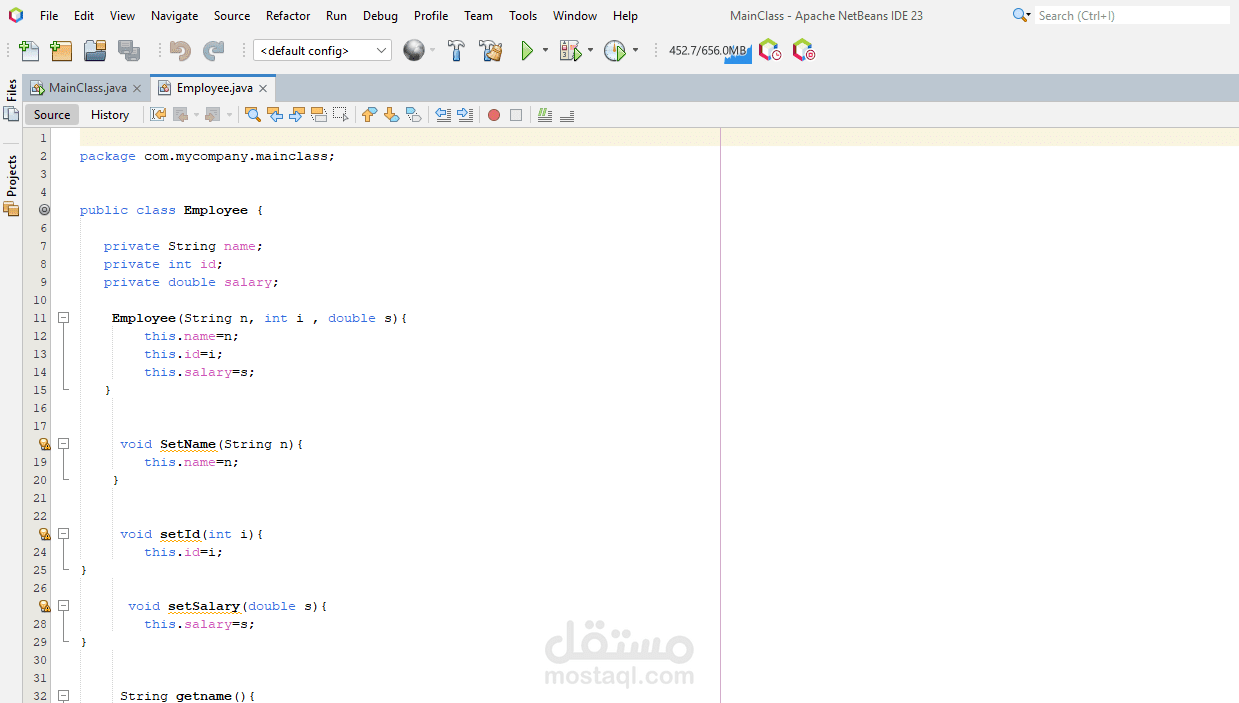Open the default config dropdown
The image size is (1239, 703).
pyautogui.click(x=322, y=50)
